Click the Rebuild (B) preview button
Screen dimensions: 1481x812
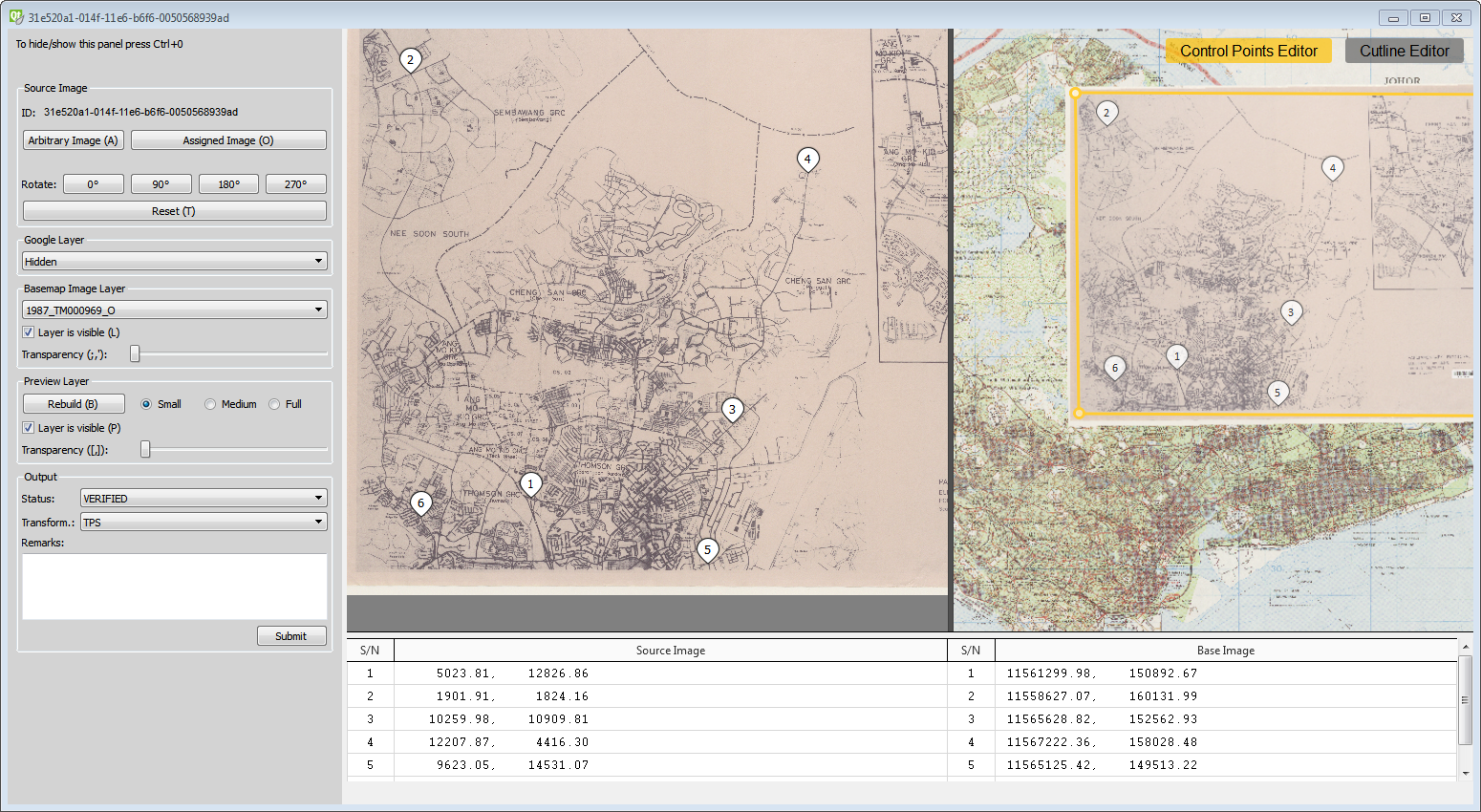[x=73, y=402]
